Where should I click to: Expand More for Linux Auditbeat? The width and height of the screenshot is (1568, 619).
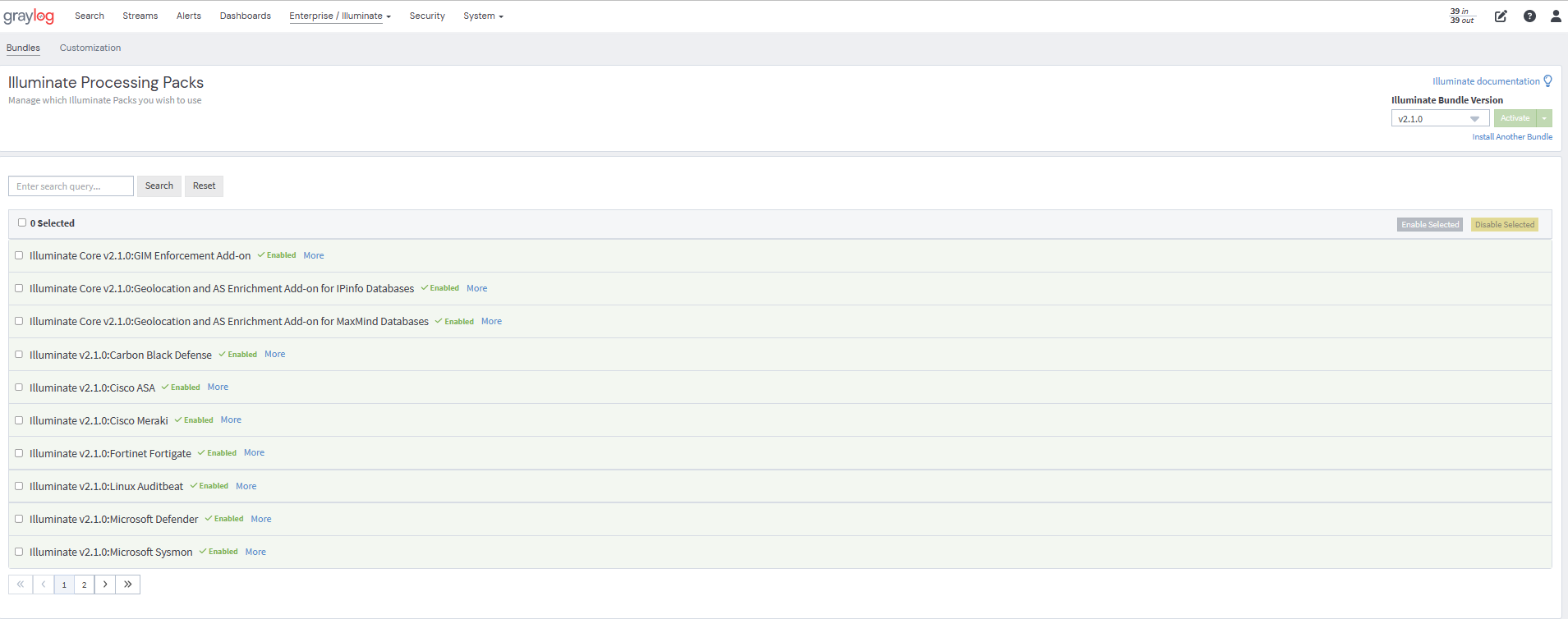[x=246, y=486]
